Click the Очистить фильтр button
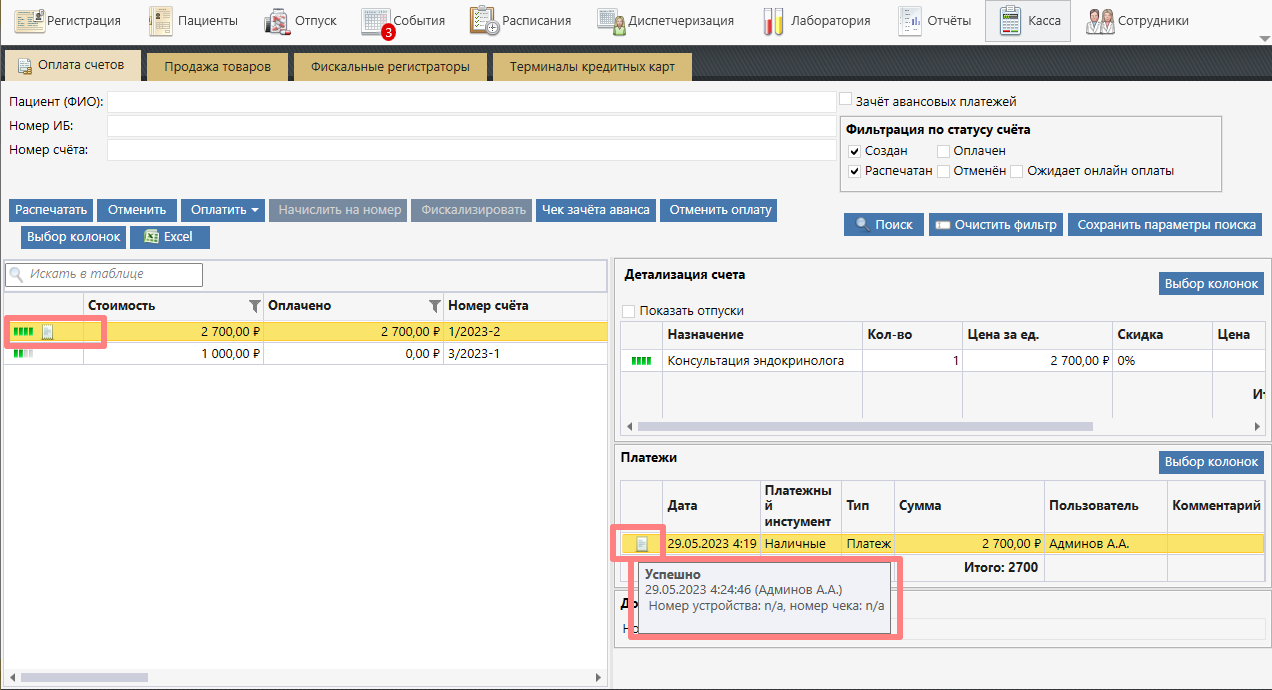 pyautogui.click(x=995, y=225)
